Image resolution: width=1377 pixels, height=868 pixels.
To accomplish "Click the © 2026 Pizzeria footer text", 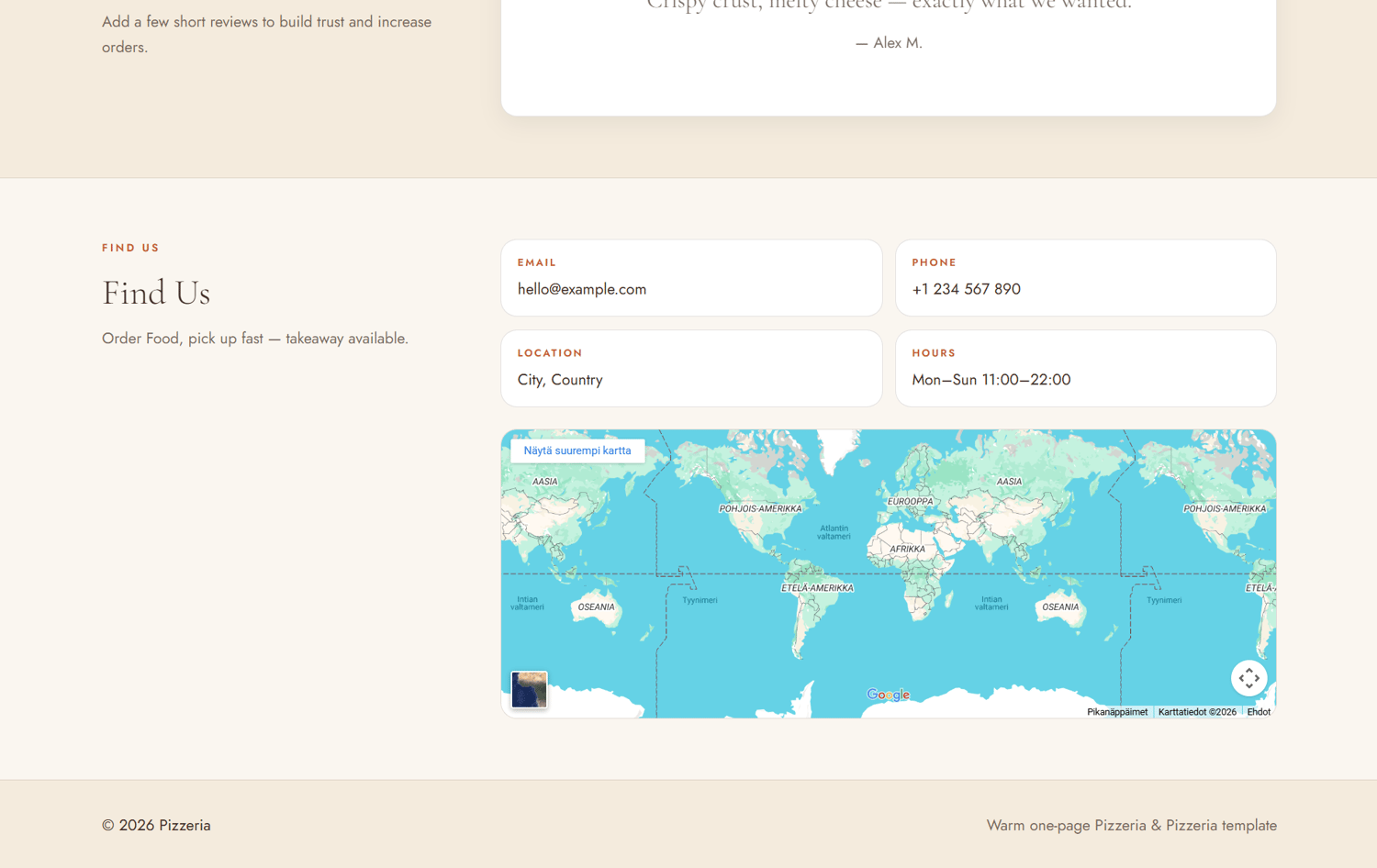I will point(156,825).
